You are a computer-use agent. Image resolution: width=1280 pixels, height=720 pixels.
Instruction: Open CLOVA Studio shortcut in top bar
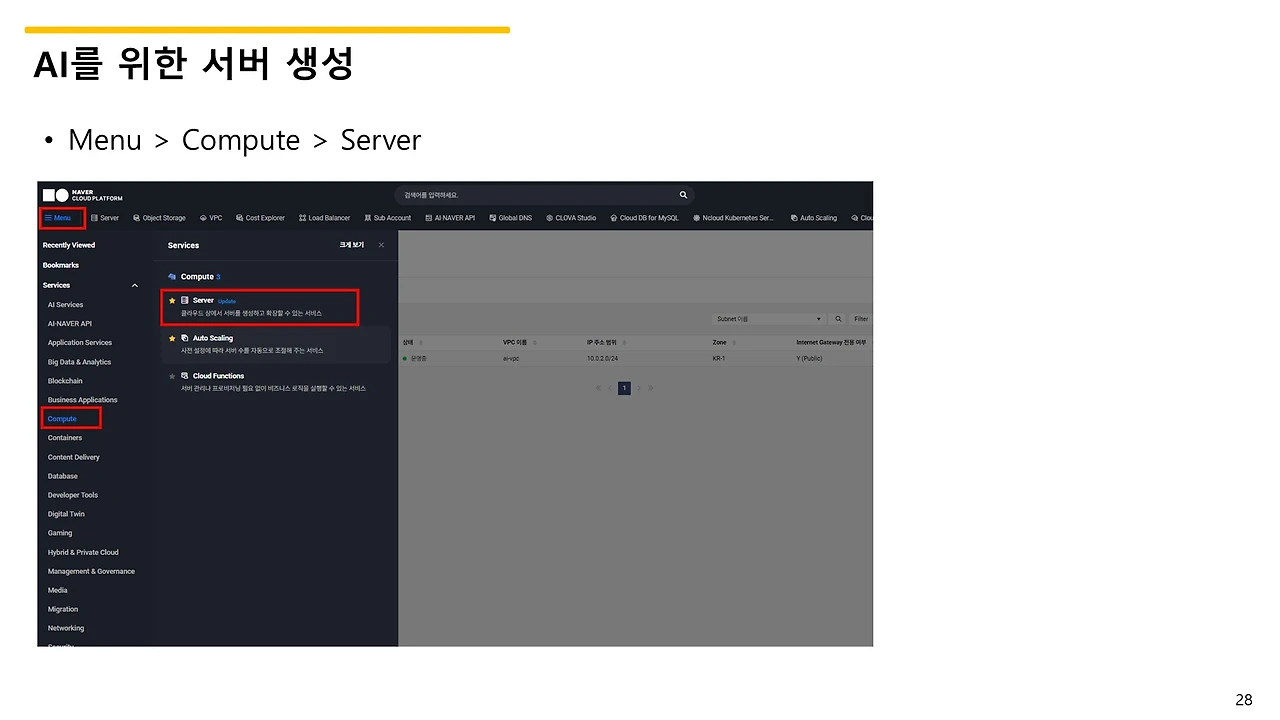pyautogui.click(x=570, y=218)
